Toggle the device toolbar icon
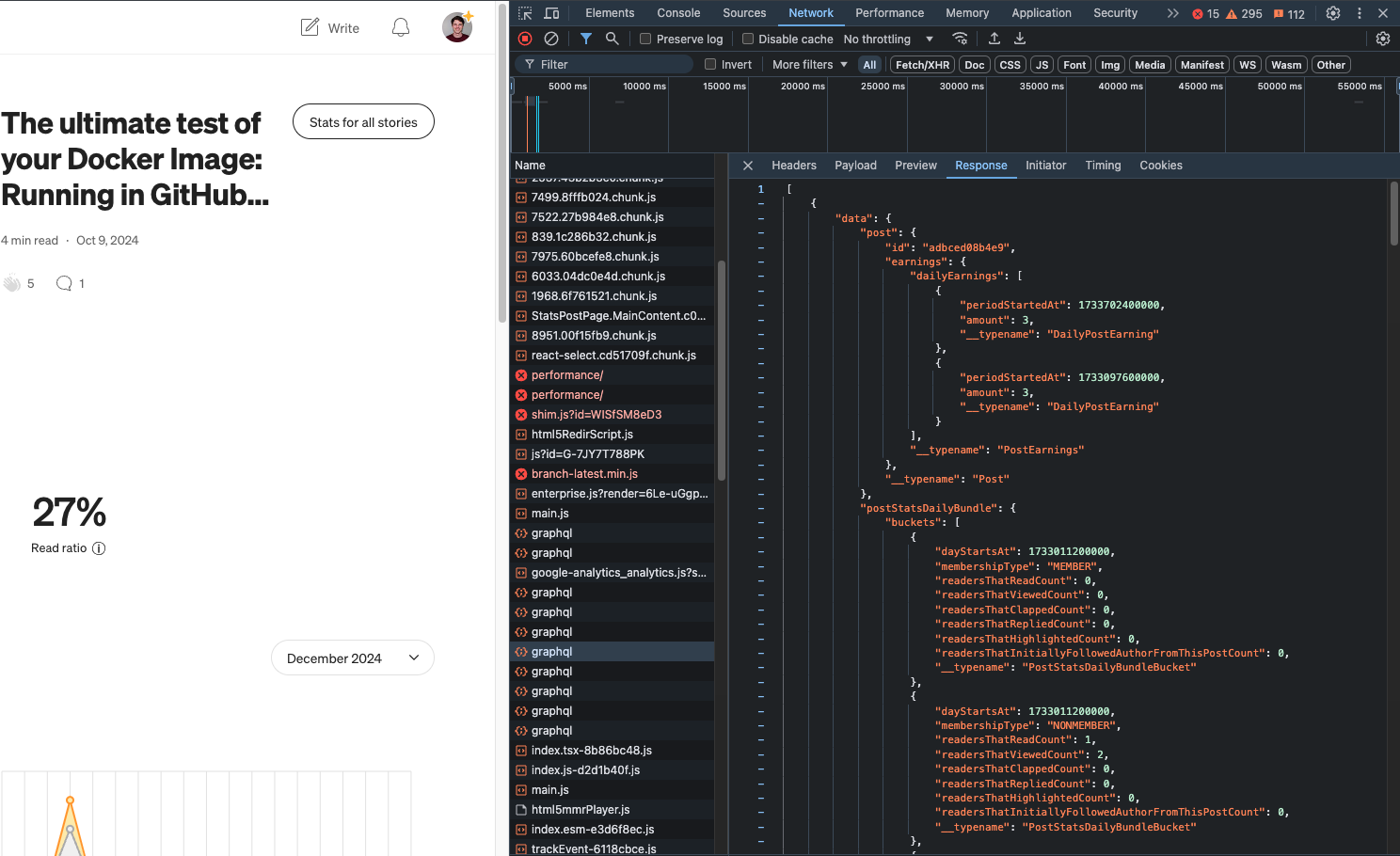 [x=551, y=13]
